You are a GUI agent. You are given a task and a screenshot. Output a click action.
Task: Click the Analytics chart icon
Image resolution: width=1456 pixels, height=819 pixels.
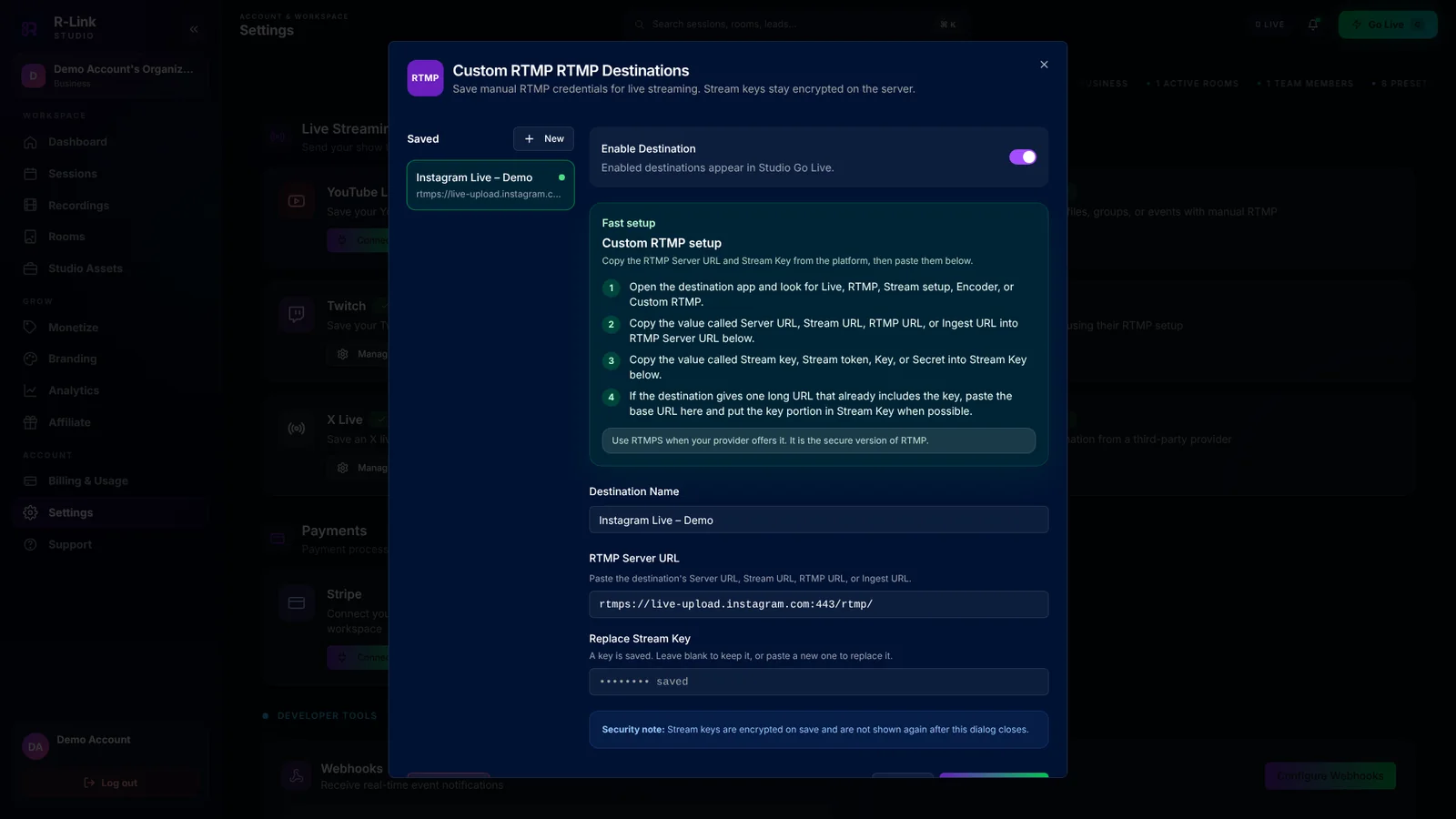click(x=30, y=390)
